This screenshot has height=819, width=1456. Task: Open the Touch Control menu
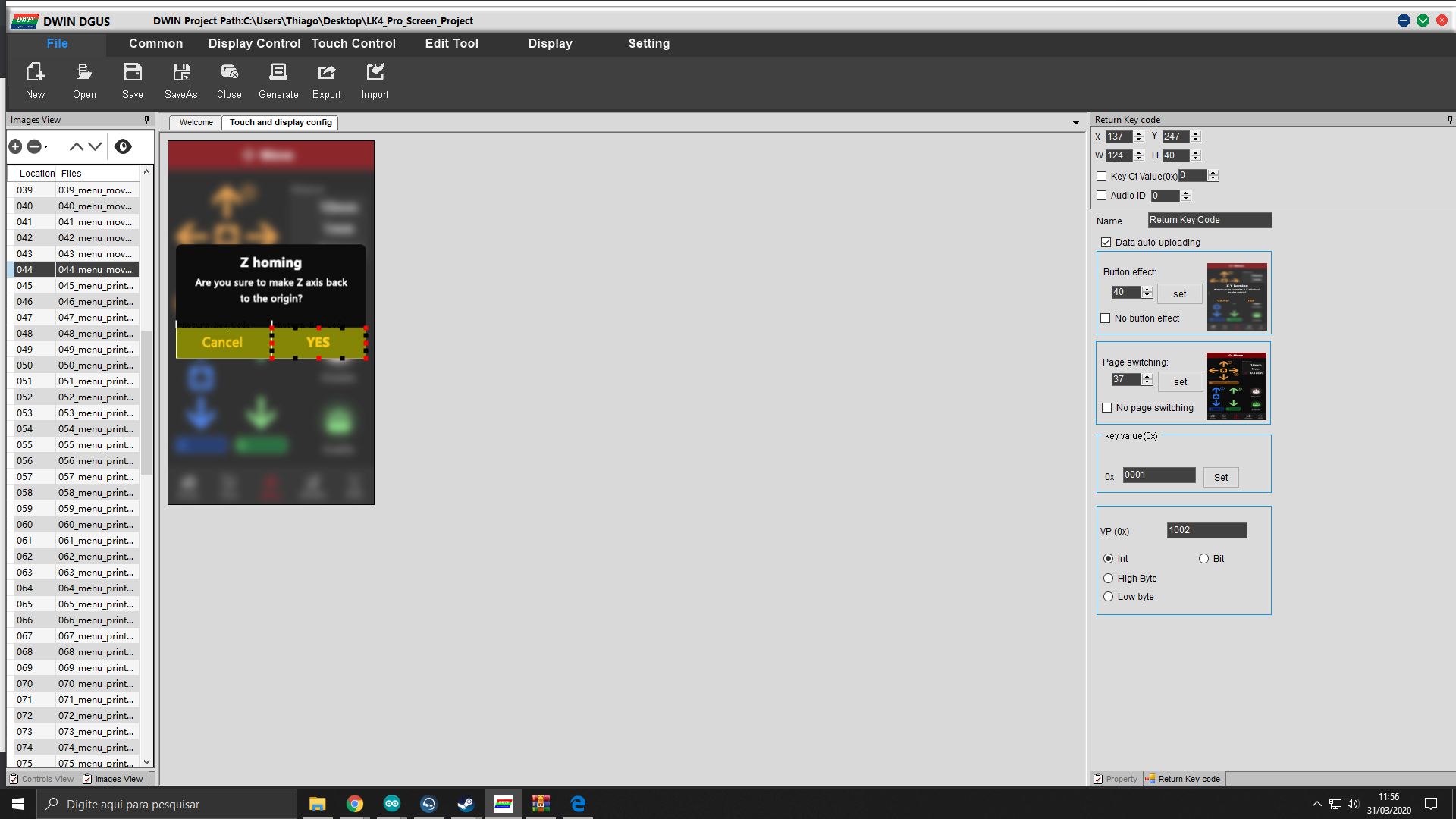click(x=353, y=44)
